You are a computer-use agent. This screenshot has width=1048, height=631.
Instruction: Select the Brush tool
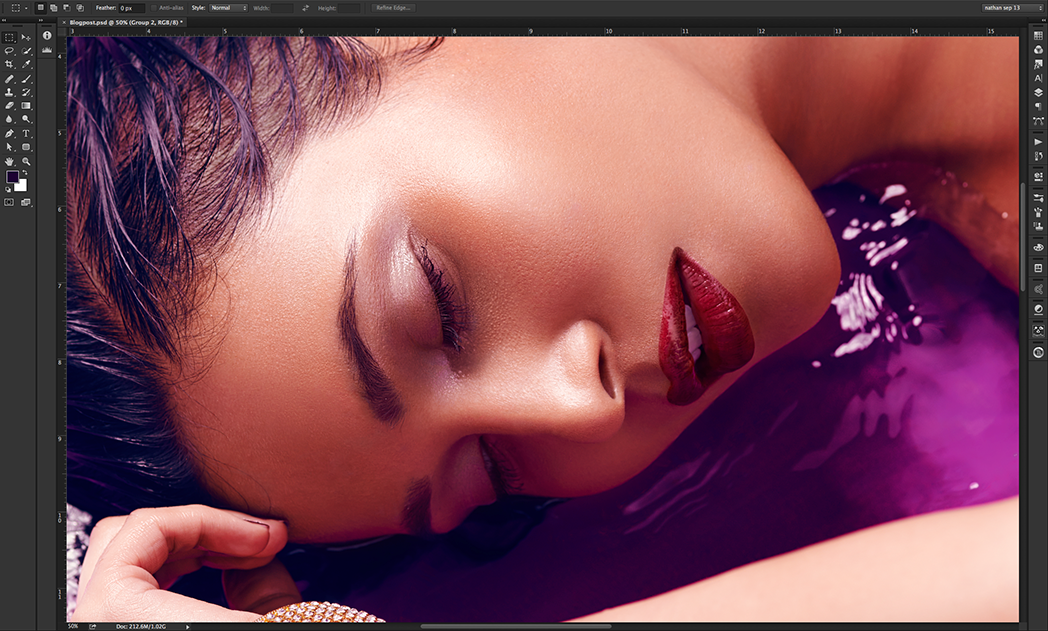(26, 79)
